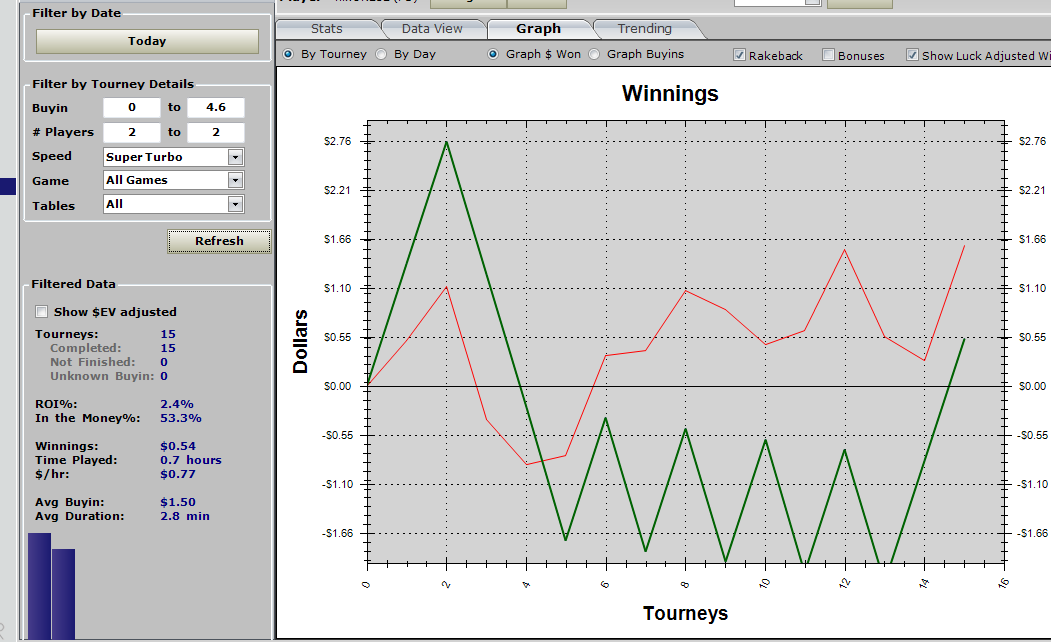This screenshot has height=642, width=1051.
Task: Switch to Graph Buyins radio option
Action: pos(594,54)
